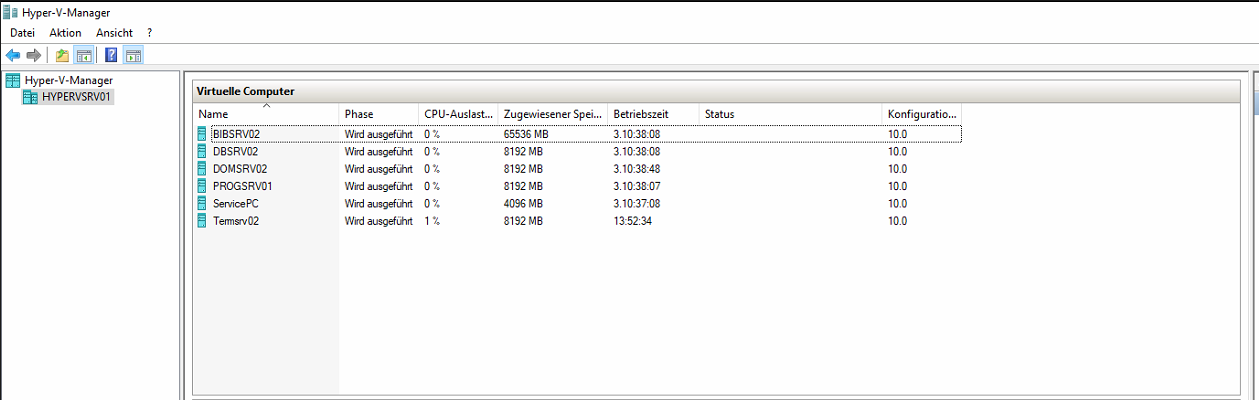
Task: Select the HYPERVSRV01 tree label
Action: [78, 97]
